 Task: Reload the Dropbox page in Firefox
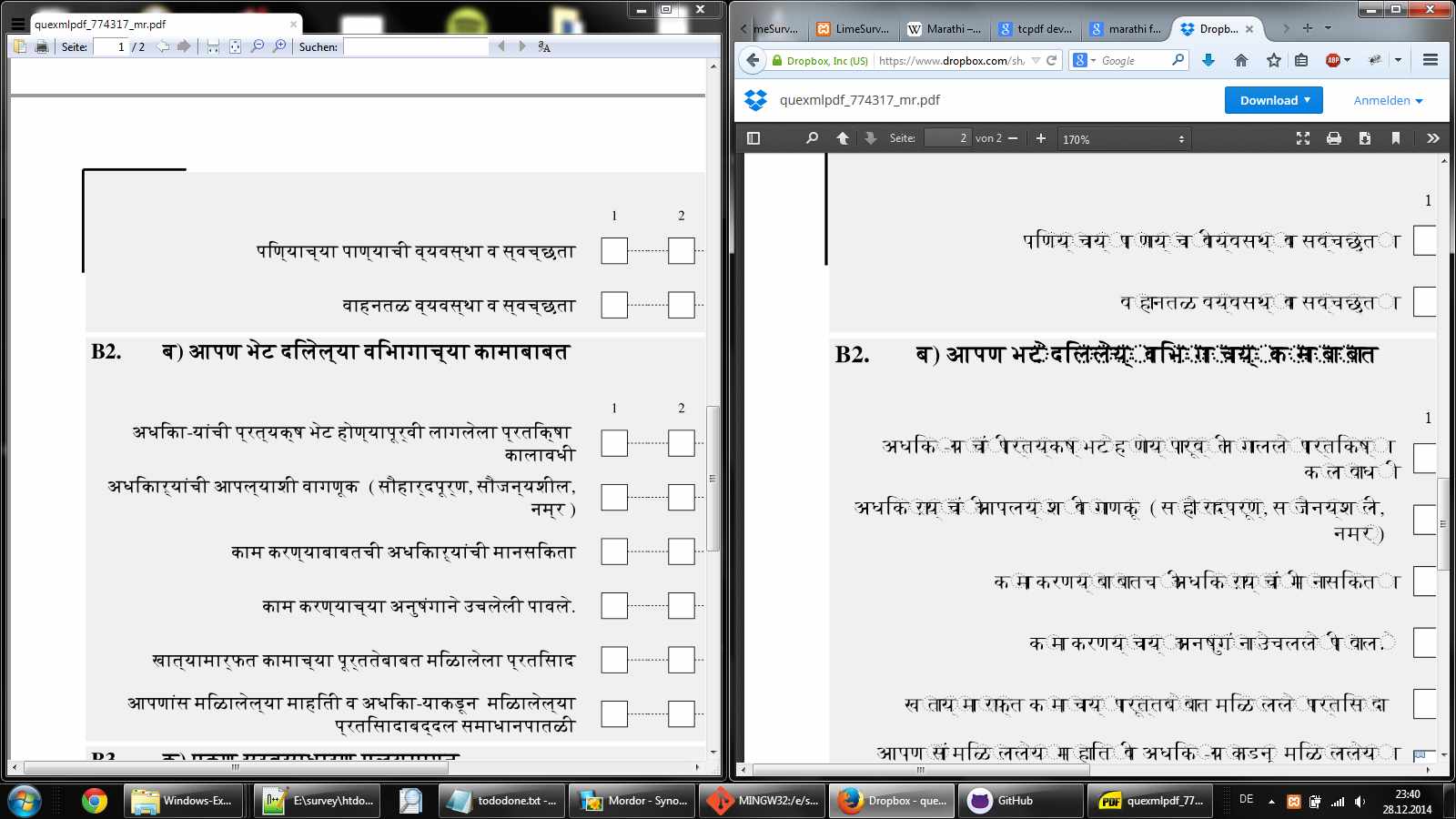1052,60
